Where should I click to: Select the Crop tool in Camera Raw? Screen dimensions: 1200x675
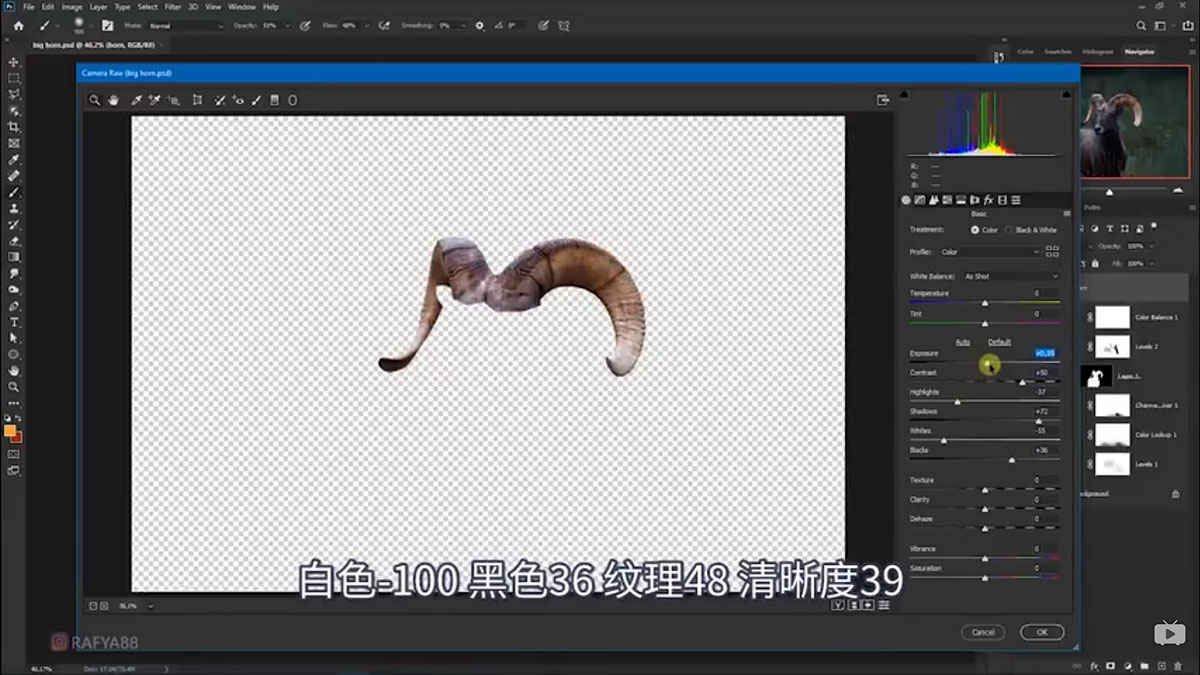197,100
